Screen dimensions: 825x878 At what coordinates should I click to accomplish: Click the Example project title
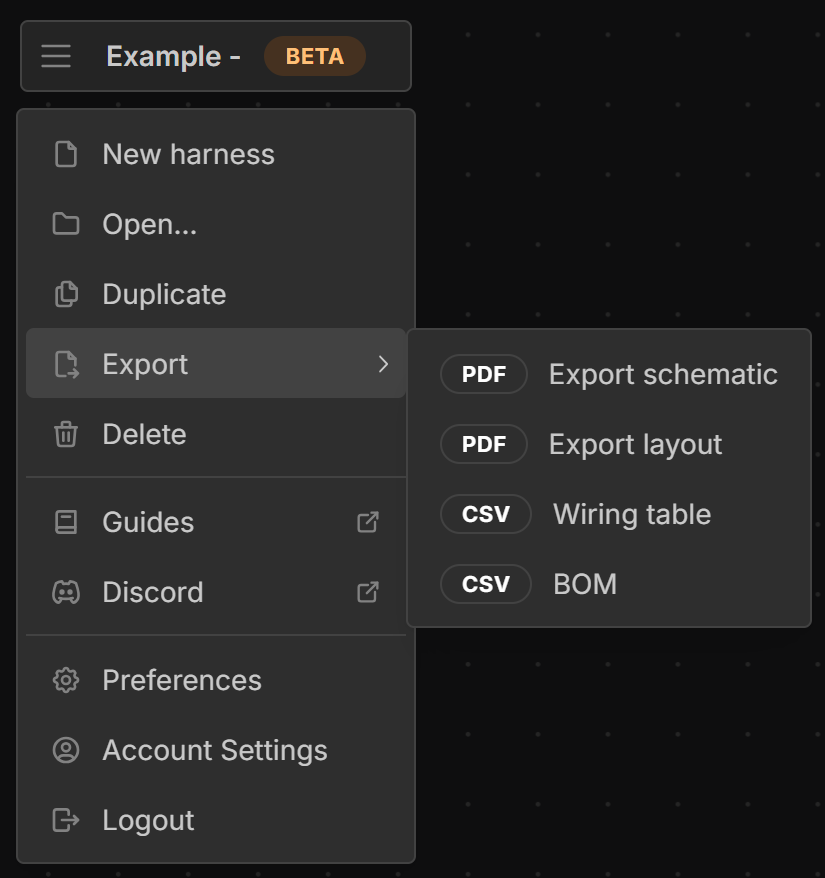172,56
